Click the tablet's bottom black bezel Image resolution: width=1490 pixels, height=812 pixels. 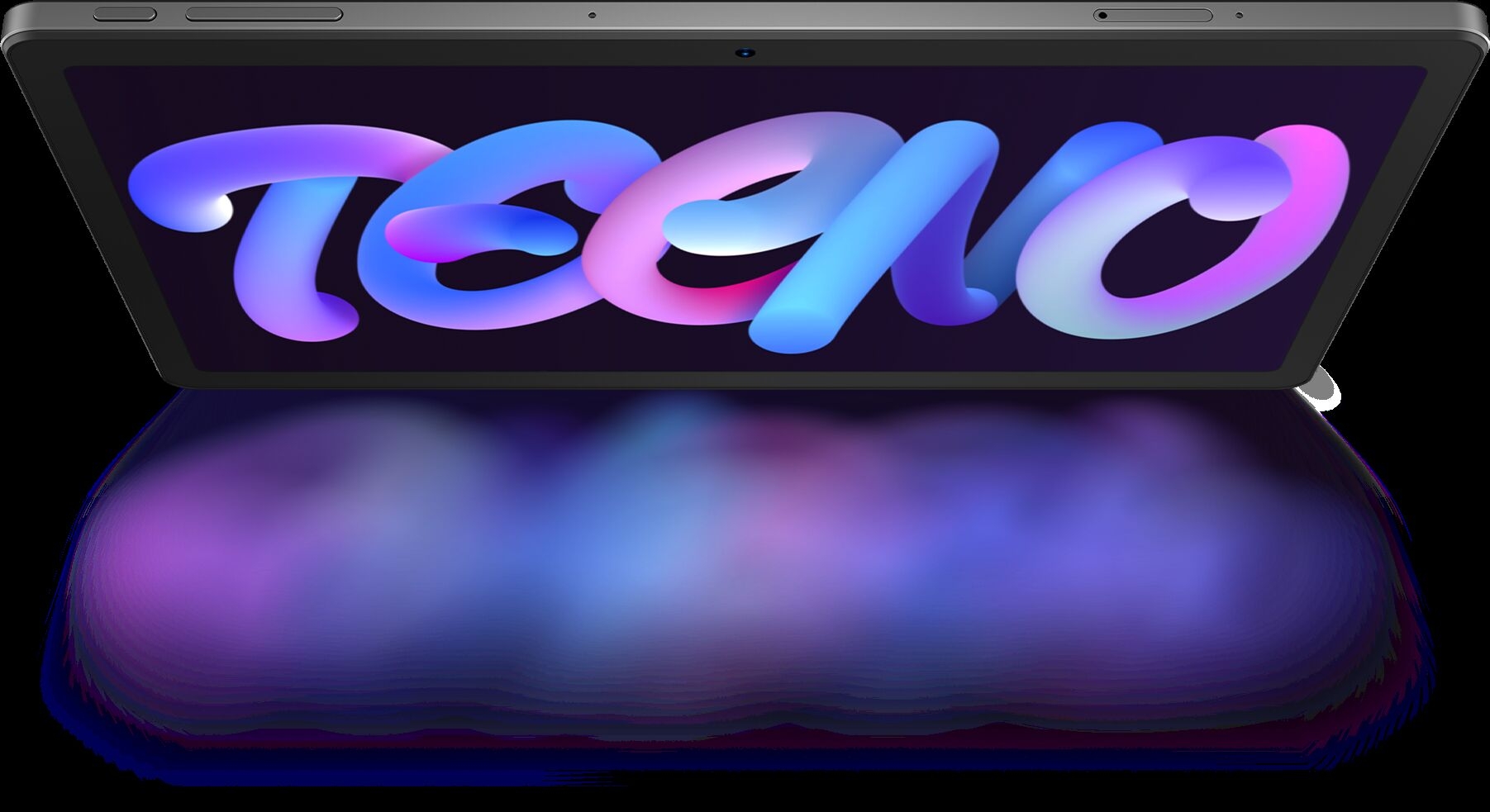[744, 378]
